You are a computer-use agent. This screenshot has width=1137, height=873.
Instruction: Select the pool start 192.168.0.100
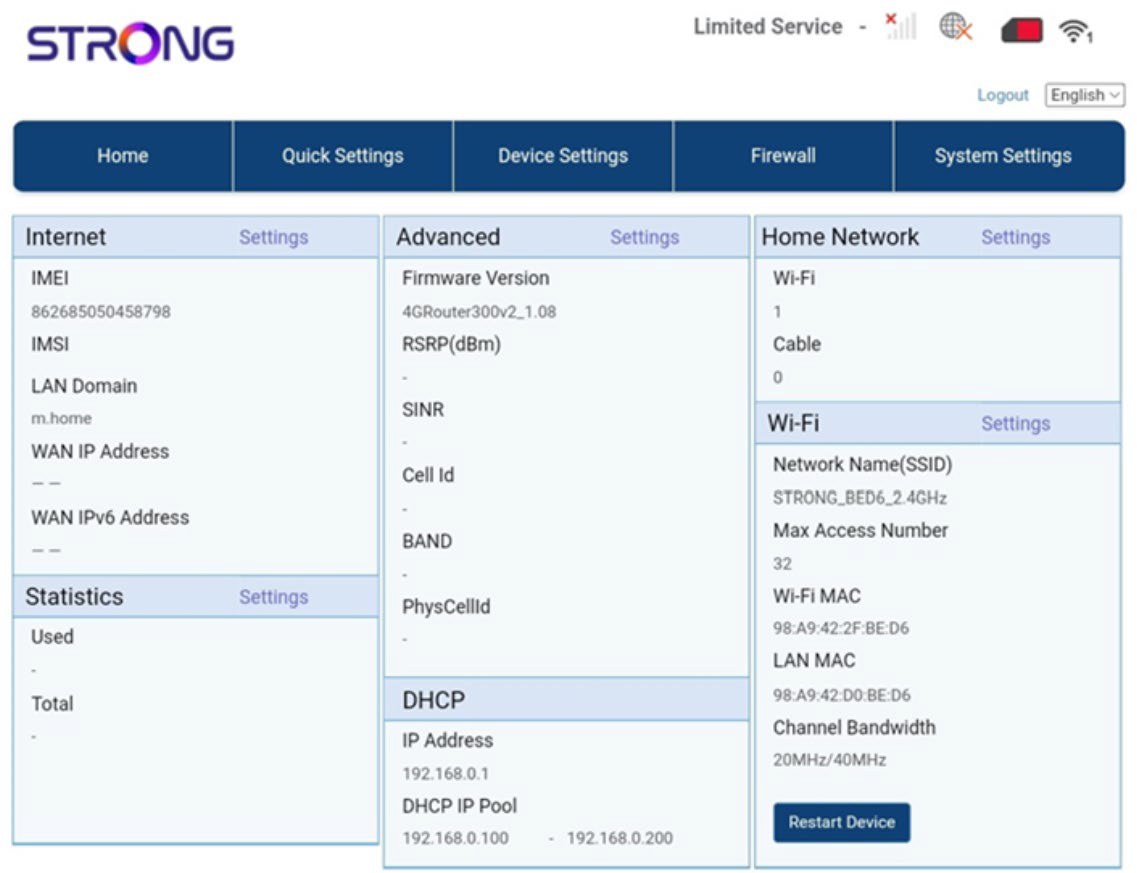(x=455, y=838)
